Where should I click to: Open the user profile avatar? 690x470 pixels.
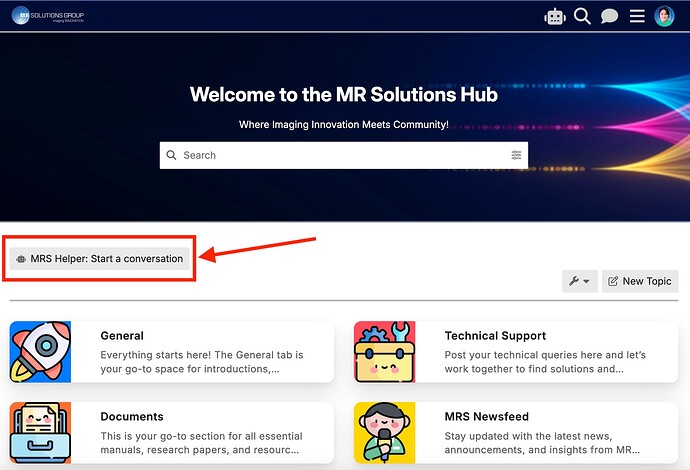(664, 16)
